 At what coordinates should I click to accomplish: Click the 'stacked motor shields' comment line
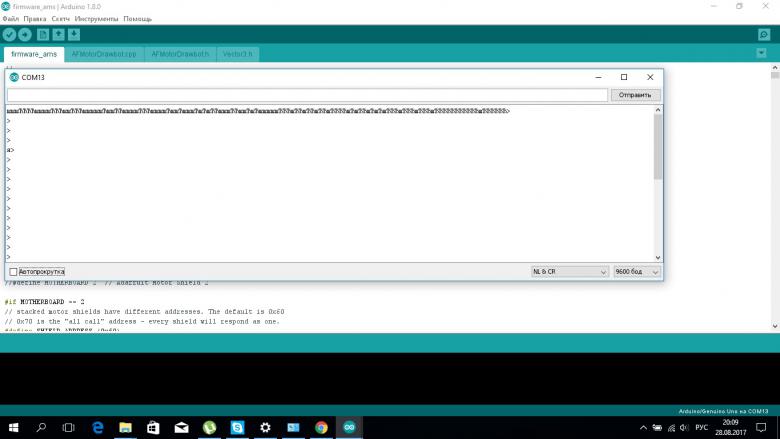click(x=144, y=312)
